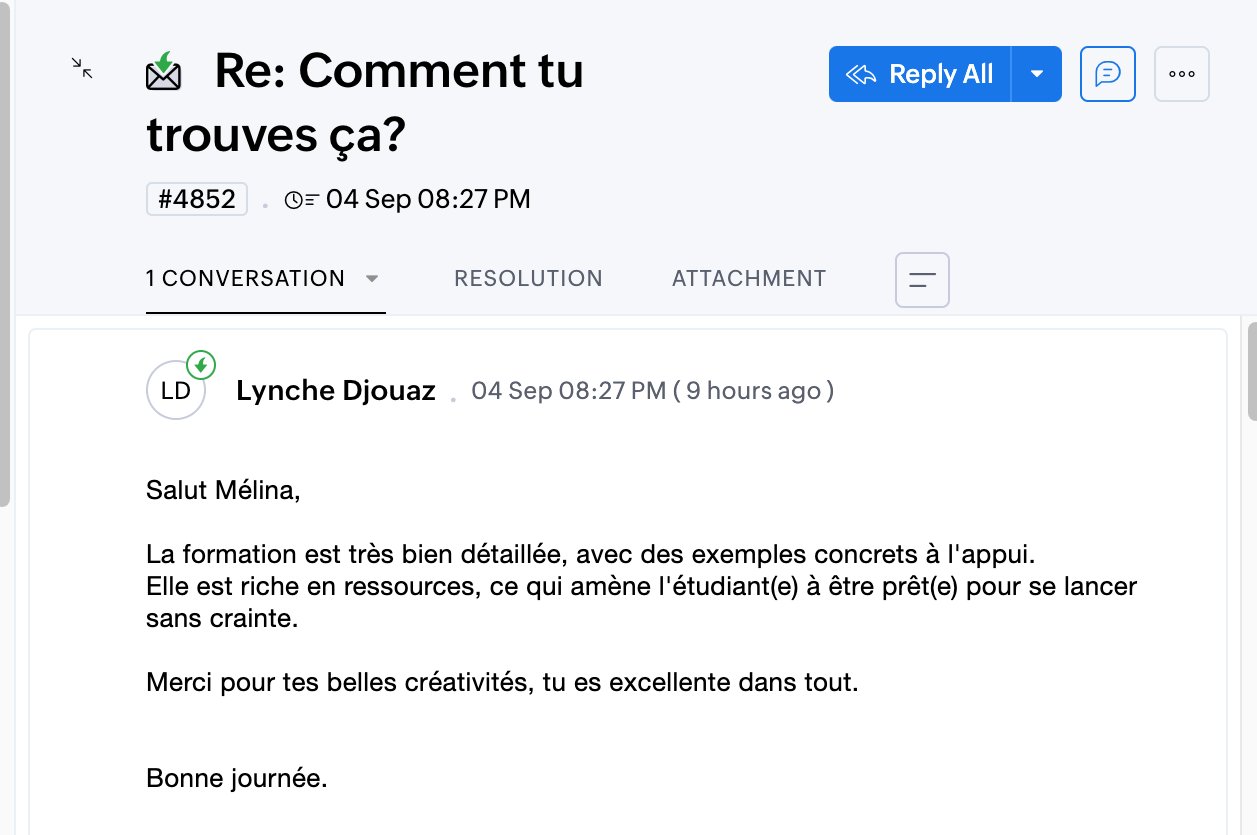Screen dimensions: 1257x835
Task: Open the more options ellipsis menu
Action: pyautogui.click(x=1181, y=74)
